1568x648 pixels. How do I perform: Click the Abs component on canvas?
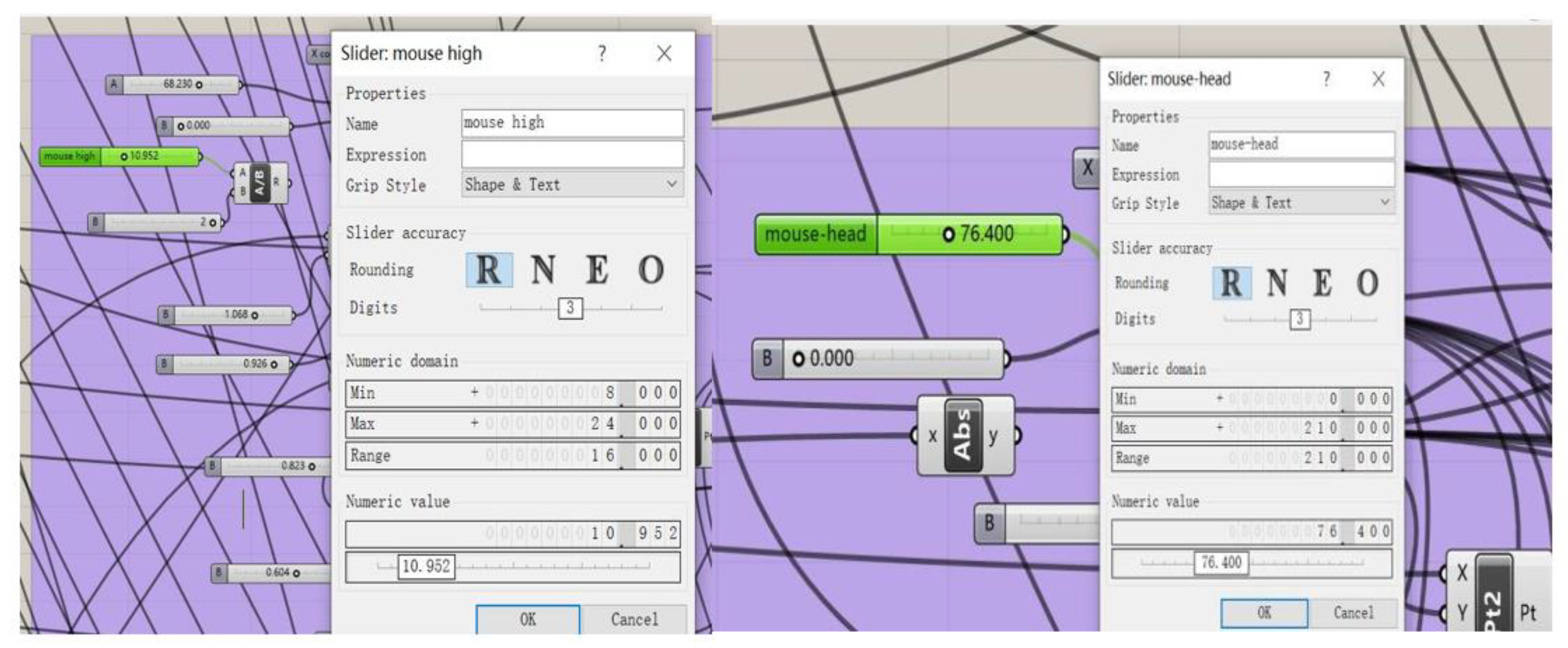coord(963,436)
